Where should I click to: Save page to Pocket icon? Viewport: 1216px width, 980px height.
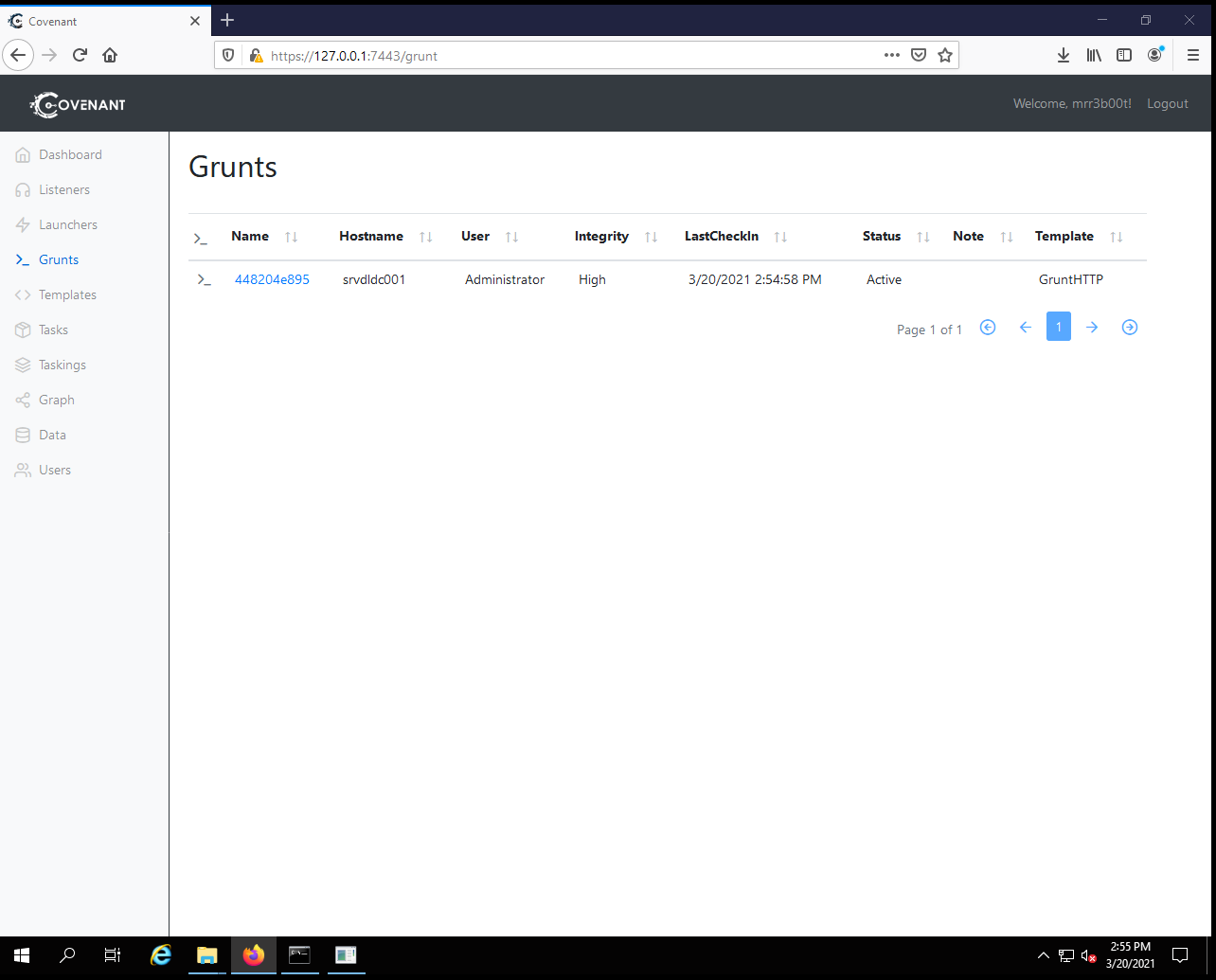click(918, 55)
